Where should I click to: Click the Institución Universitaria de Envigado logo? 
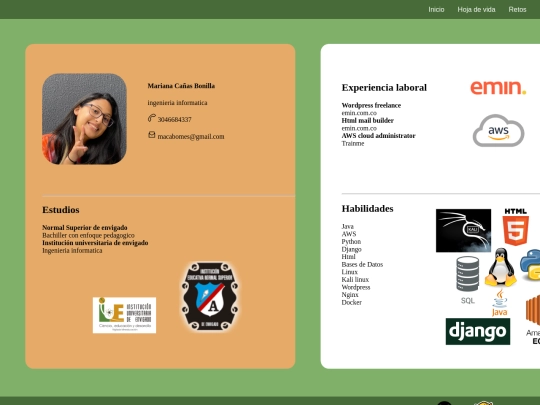124,315
